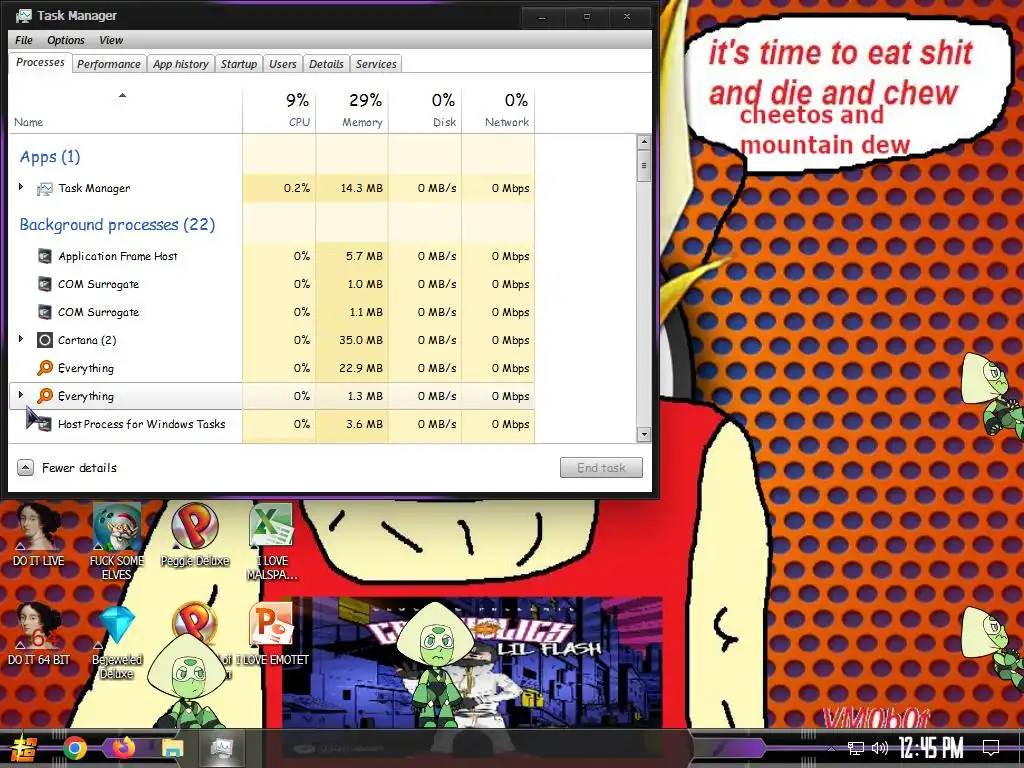The width and height of the screenshot is (1024, 768).
Task: Open Peggle Deluxe desktop shortcut
Action: pos(195,534)
